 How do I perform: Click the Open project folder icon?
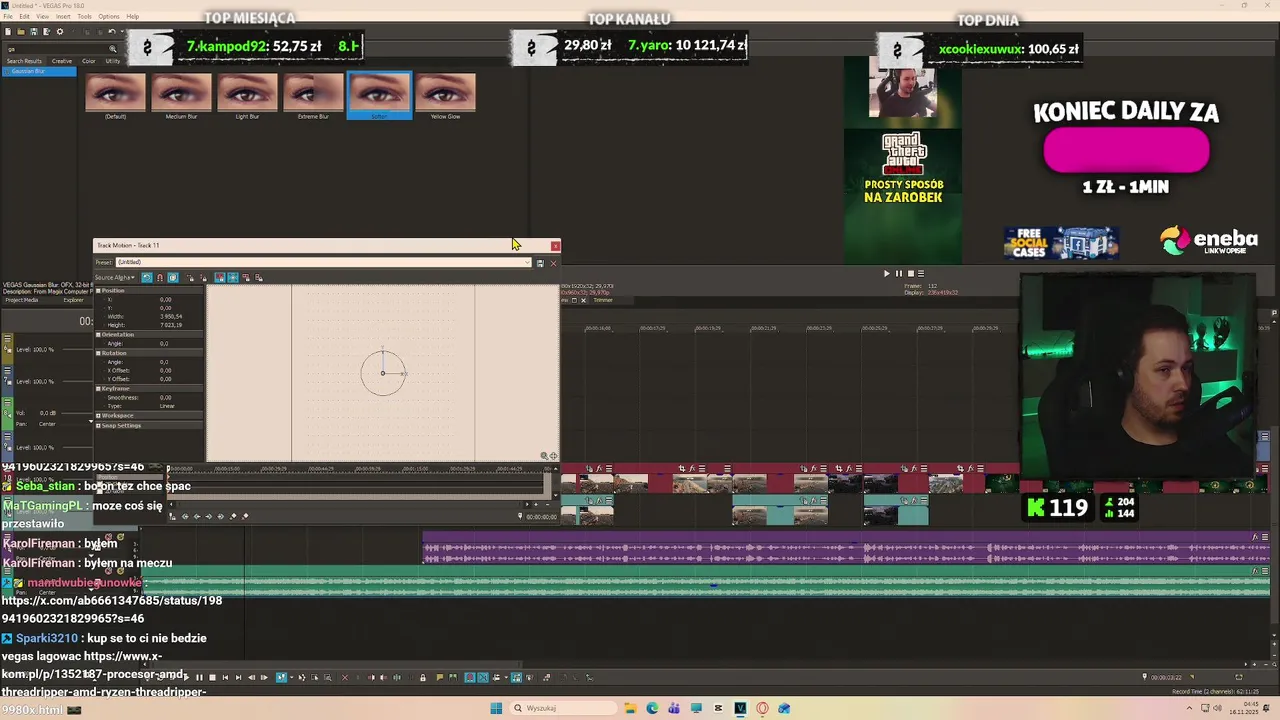coord(21,32)
